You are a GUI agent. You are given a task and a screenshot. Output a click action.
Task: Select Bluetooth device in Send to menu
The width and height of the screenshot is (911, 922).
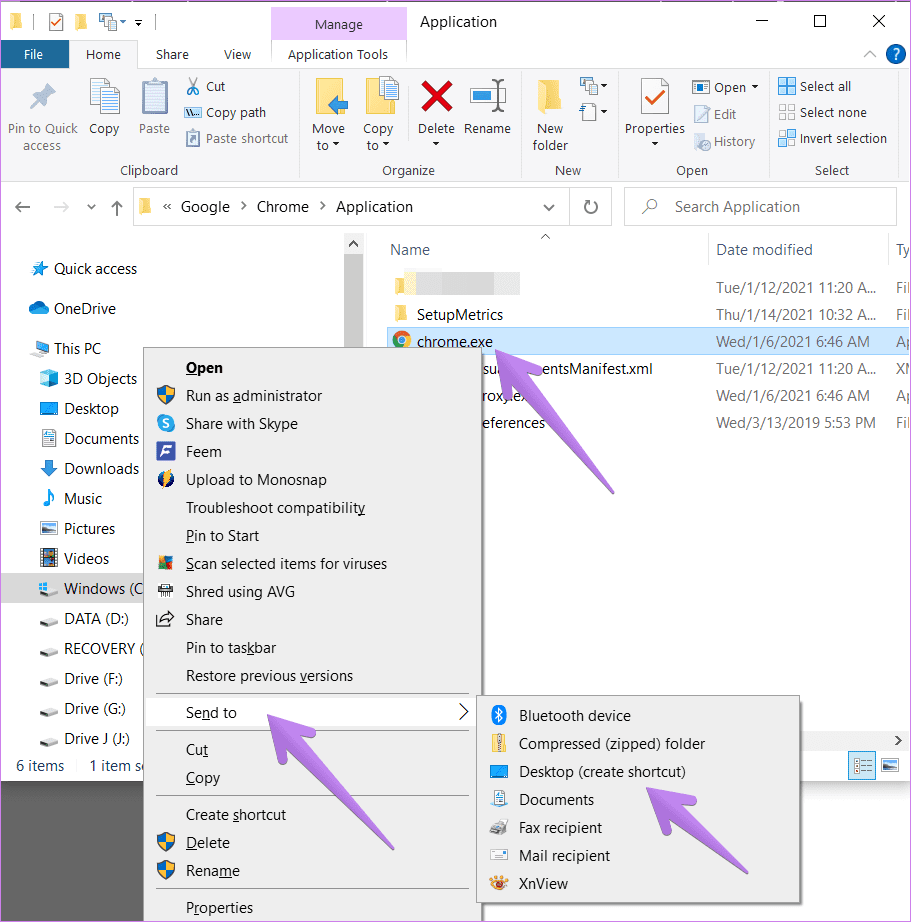(x=638, y=716)
